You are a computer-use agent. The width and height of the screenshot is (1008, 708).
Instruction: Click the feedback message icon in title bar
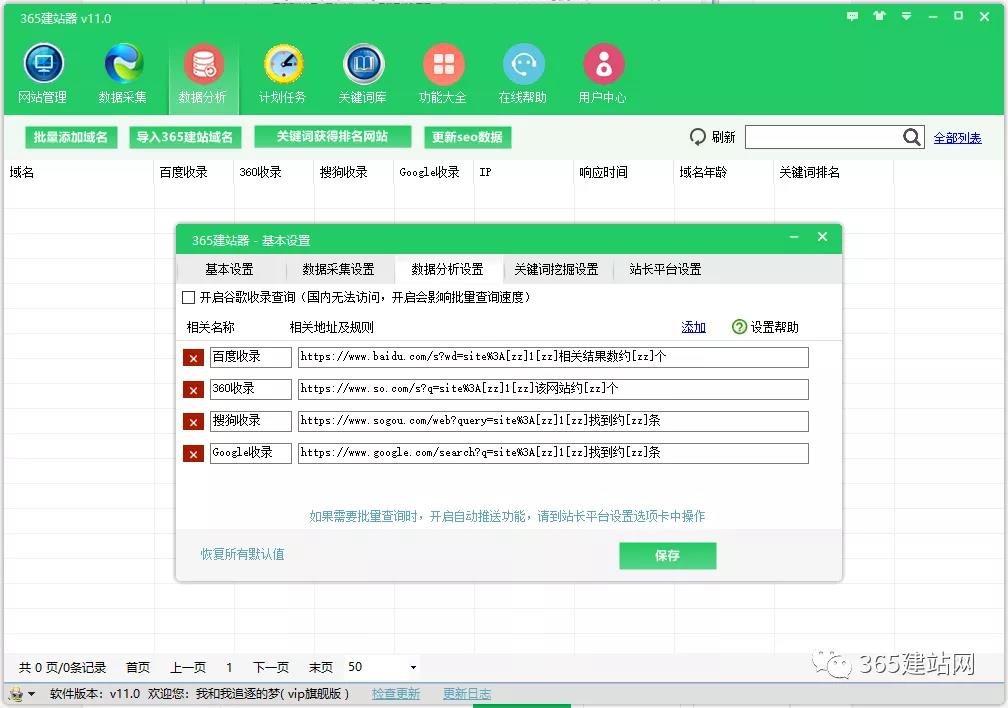pos(852,16)
